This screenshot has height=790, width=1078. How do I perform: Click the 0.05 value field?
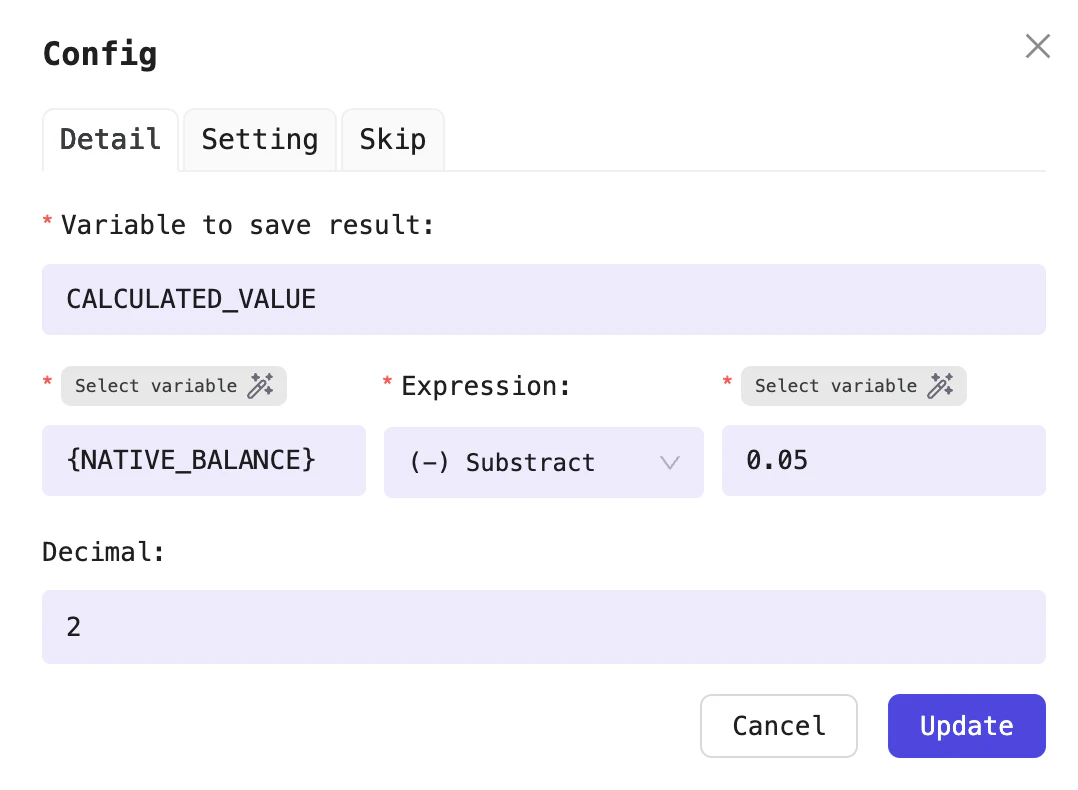[884, 460]
